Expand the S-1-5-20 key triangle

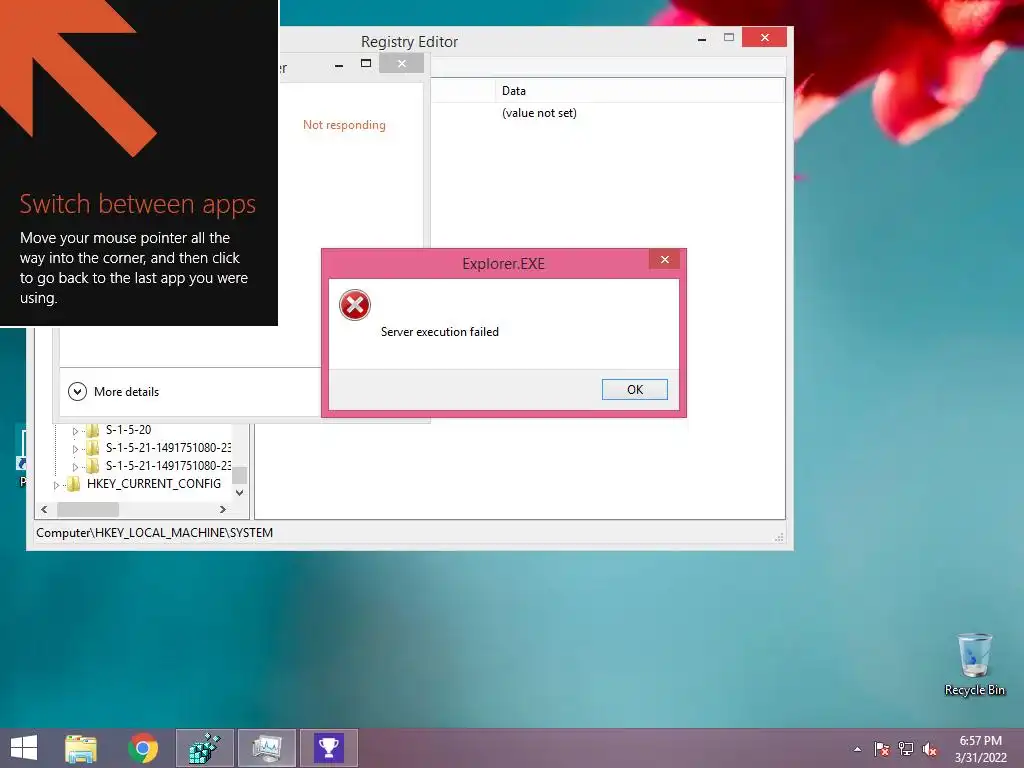click(75, 431)
